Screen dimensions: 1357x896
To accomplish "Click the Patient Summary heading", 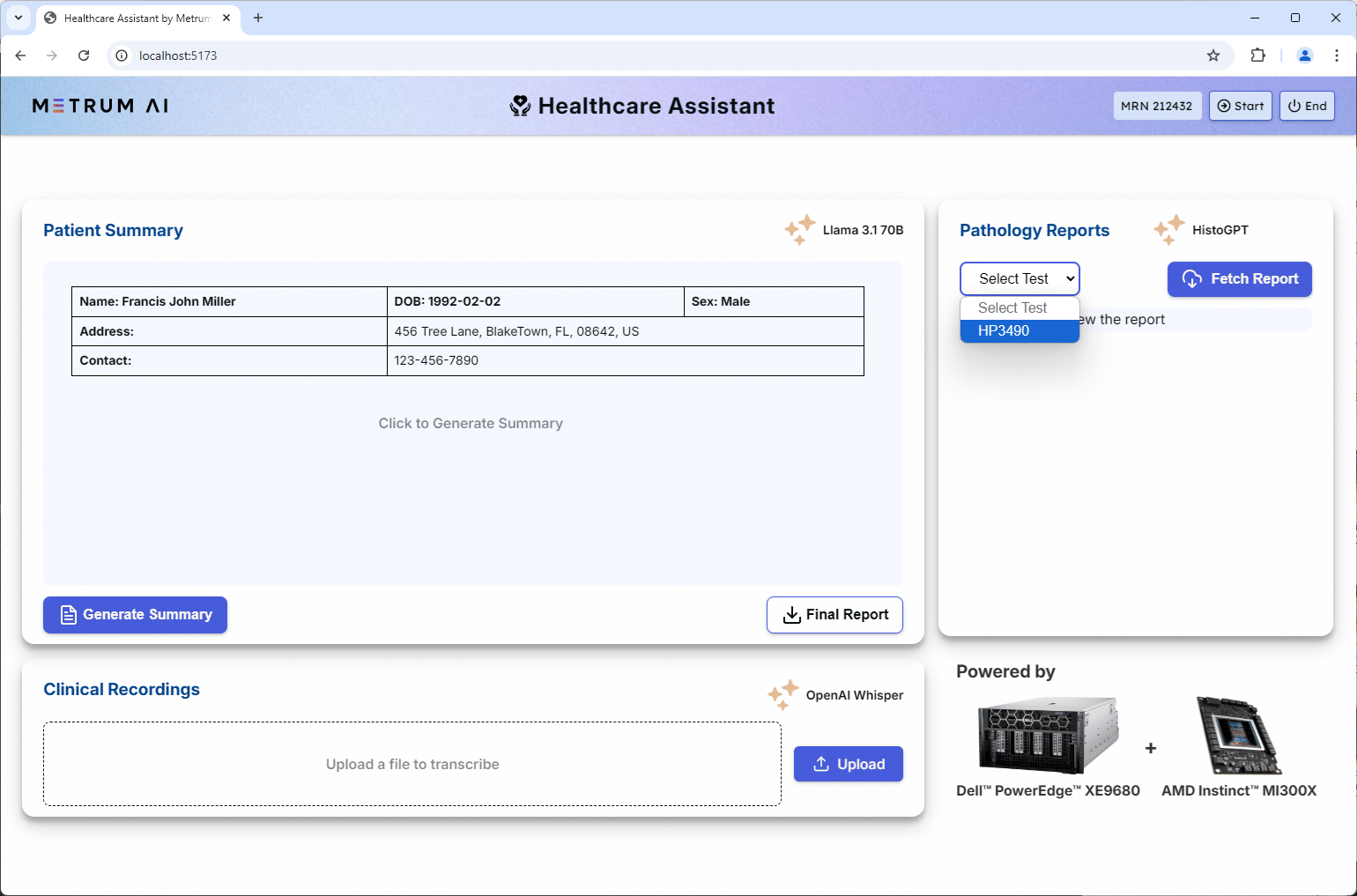I will [113, 230].
